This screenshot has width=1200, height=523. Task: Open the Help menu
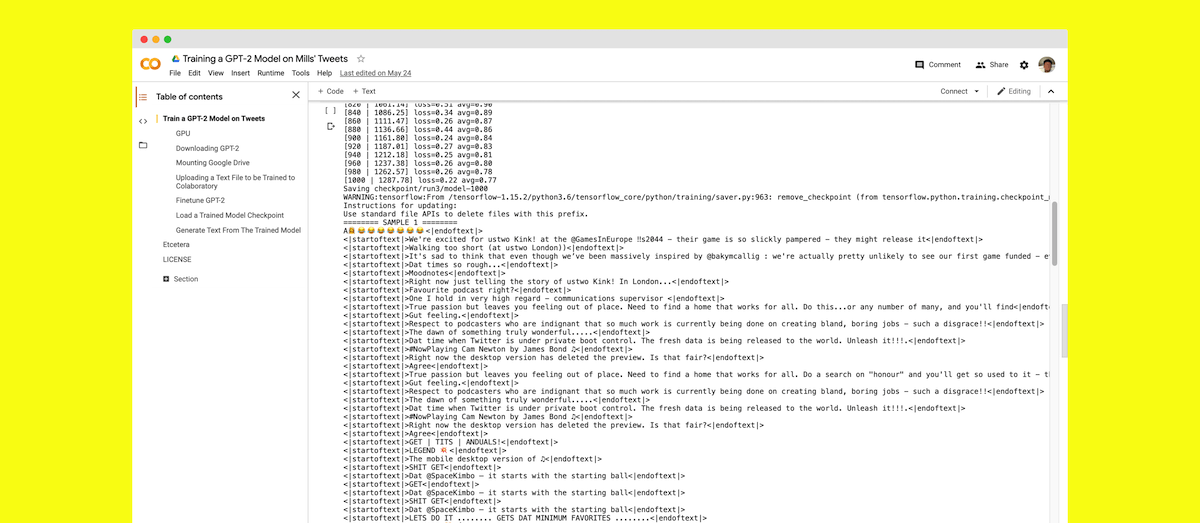pyautogui.click(x=324, y=73)
